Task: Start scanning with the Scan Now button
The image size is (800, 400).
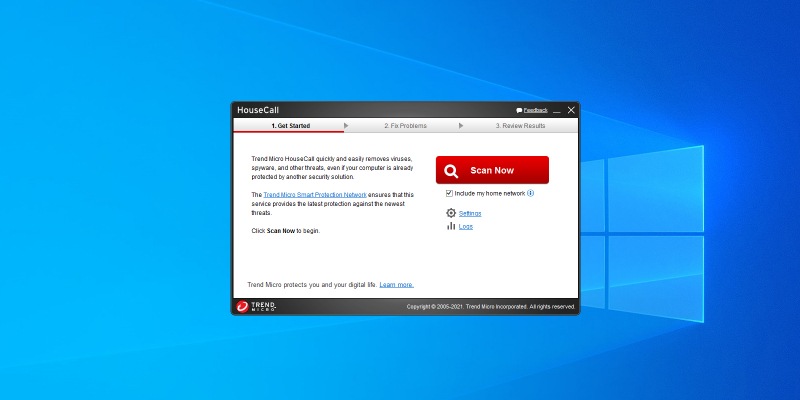Action: pos(492,170)
